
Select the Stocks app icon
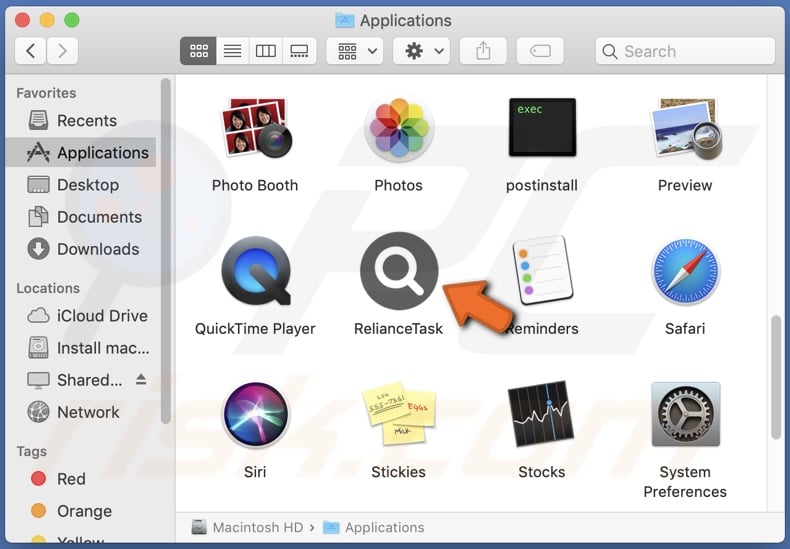(x=541, y=414)
